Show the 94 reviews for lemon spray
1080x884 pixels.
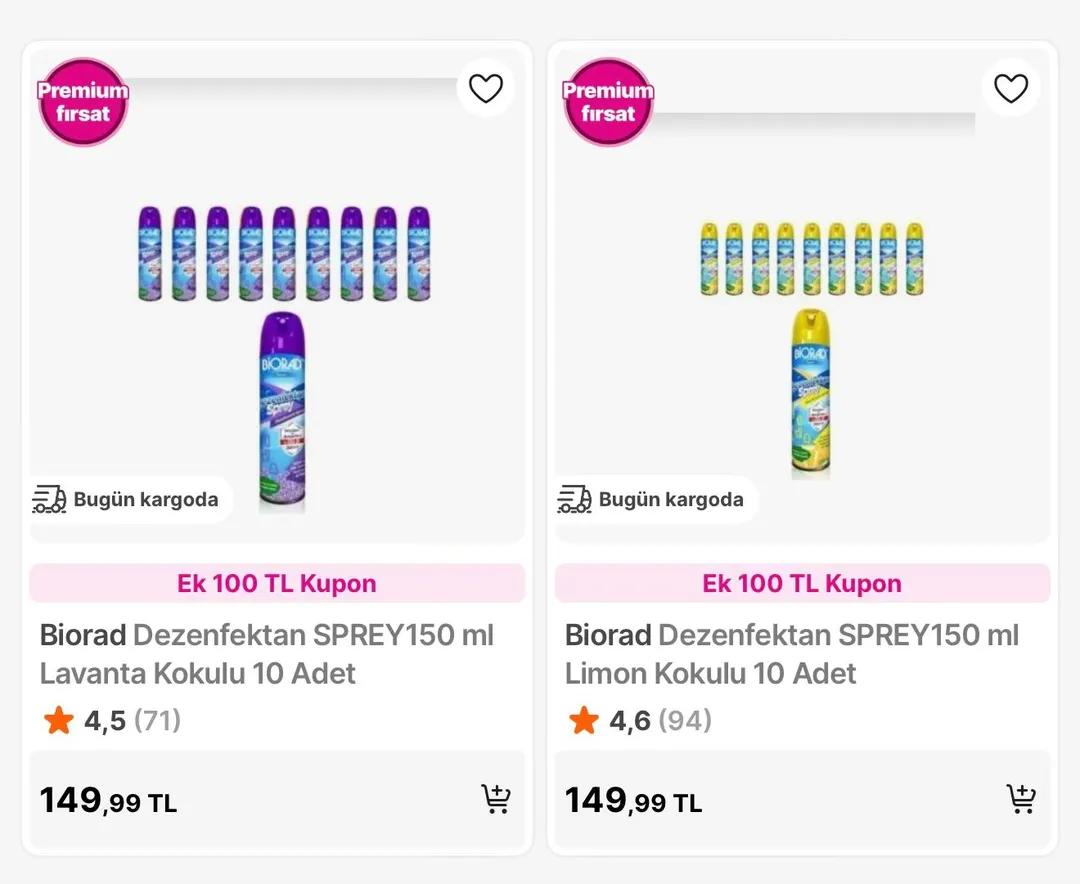pyautogui.click(x=685, y=720)
